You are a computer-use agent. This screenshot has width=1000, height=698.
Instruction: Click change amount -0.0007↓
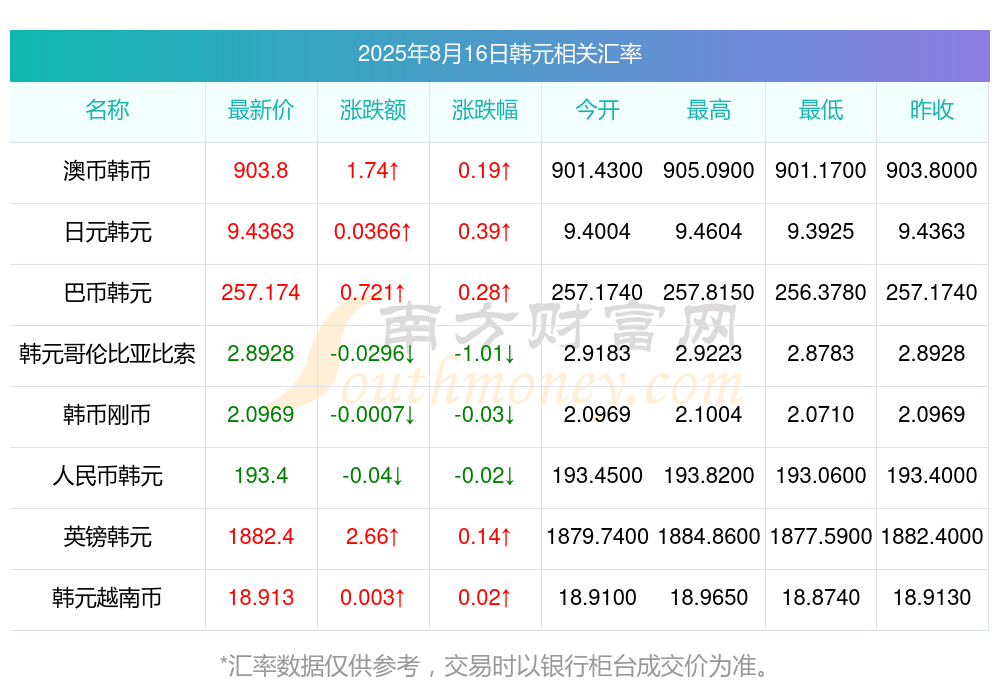click(x=373, y=414)
